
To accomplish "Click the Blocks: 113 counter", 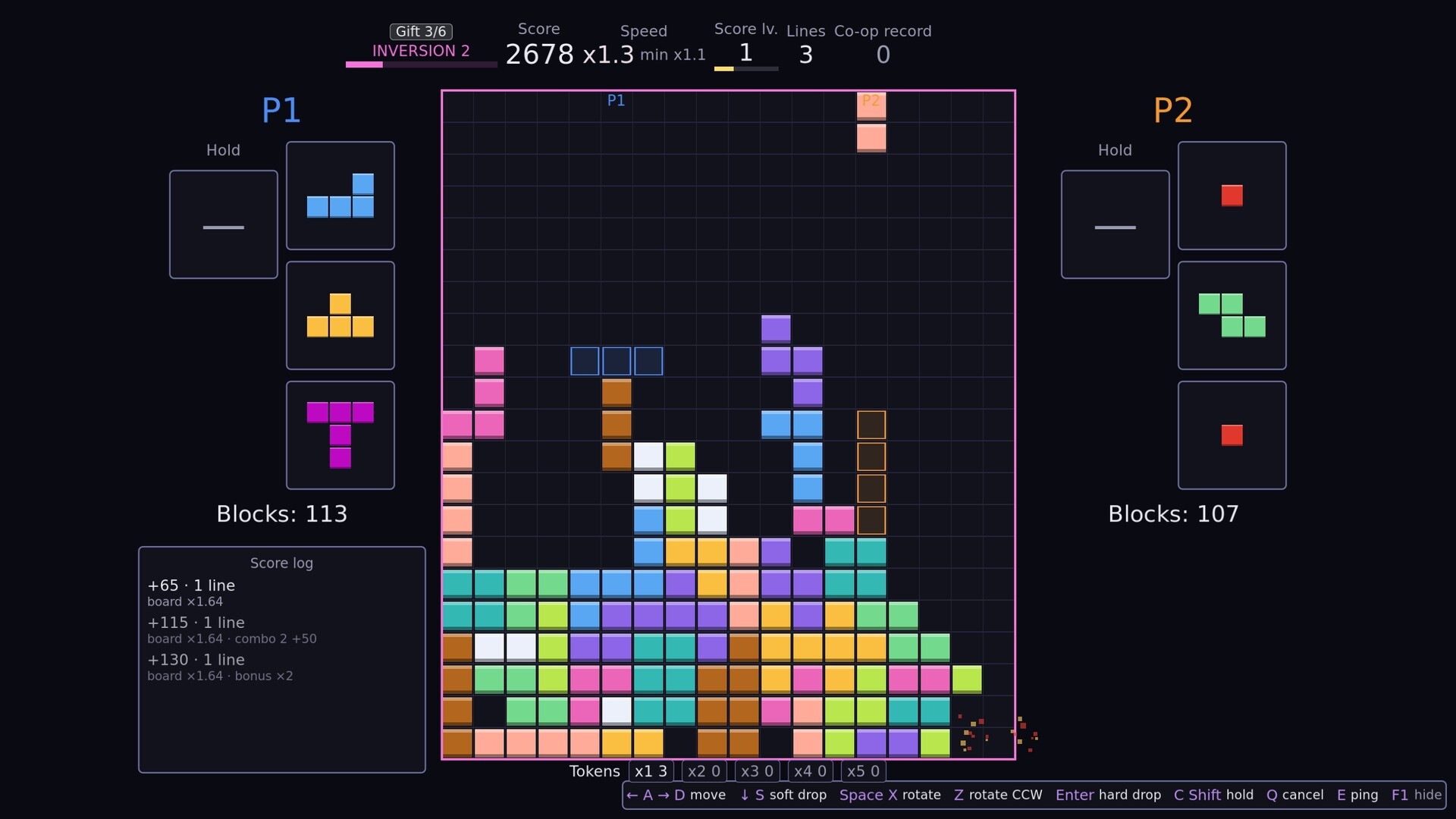I will pyautogui.click(x=282, y=514).
